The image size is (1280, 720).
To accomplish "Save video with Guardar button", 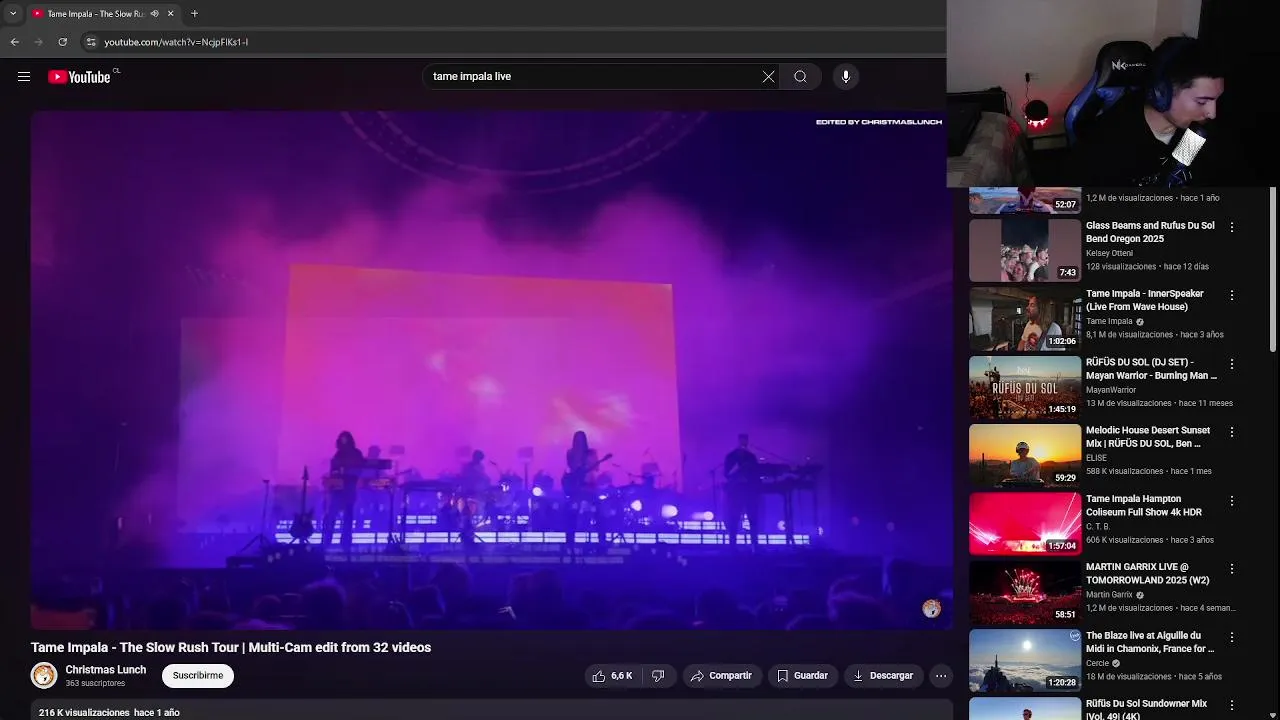I will (802, 676).
